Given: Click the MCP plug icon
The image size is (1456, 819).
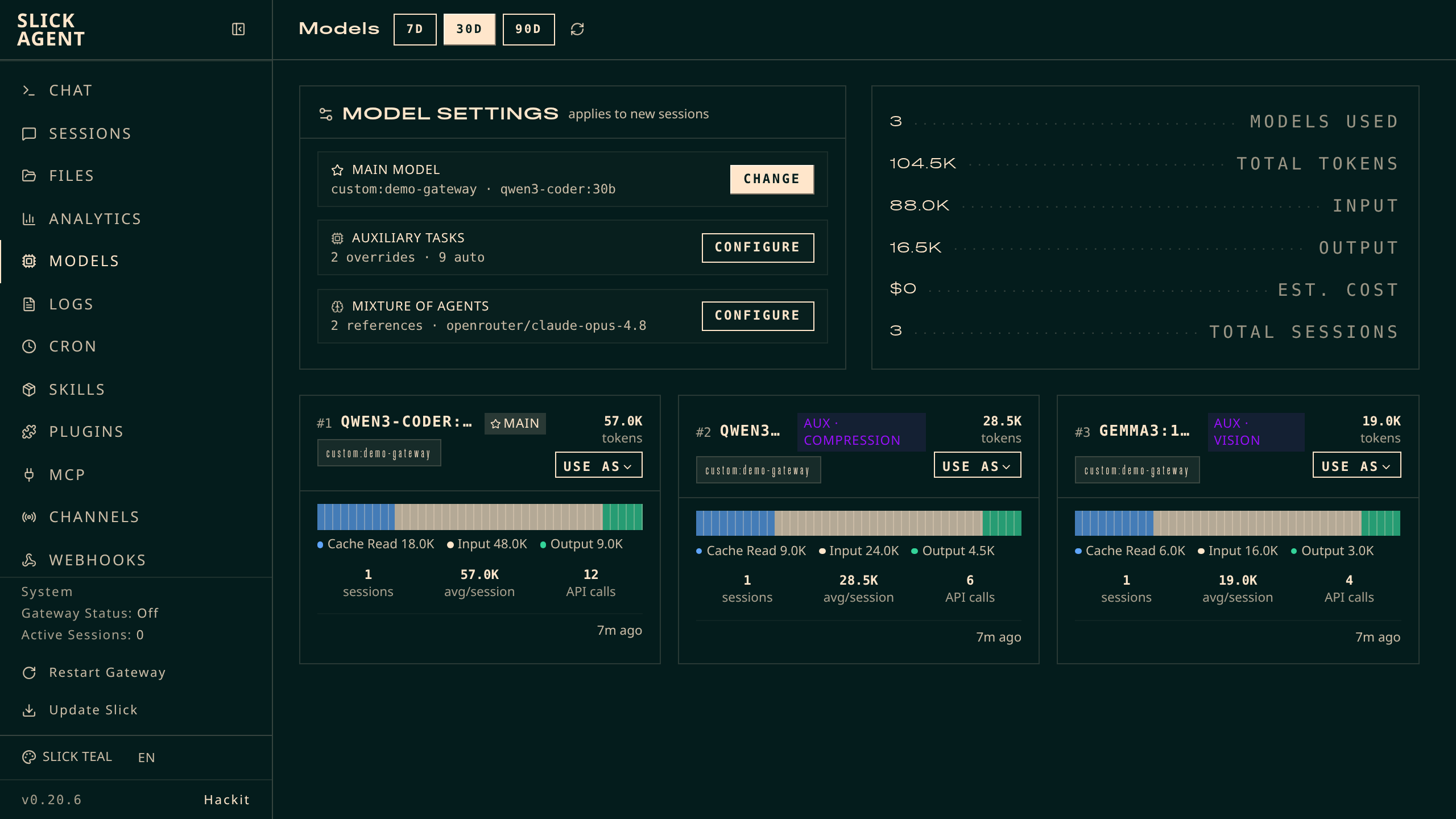Looking at the screenshot, I should (28, 475).
